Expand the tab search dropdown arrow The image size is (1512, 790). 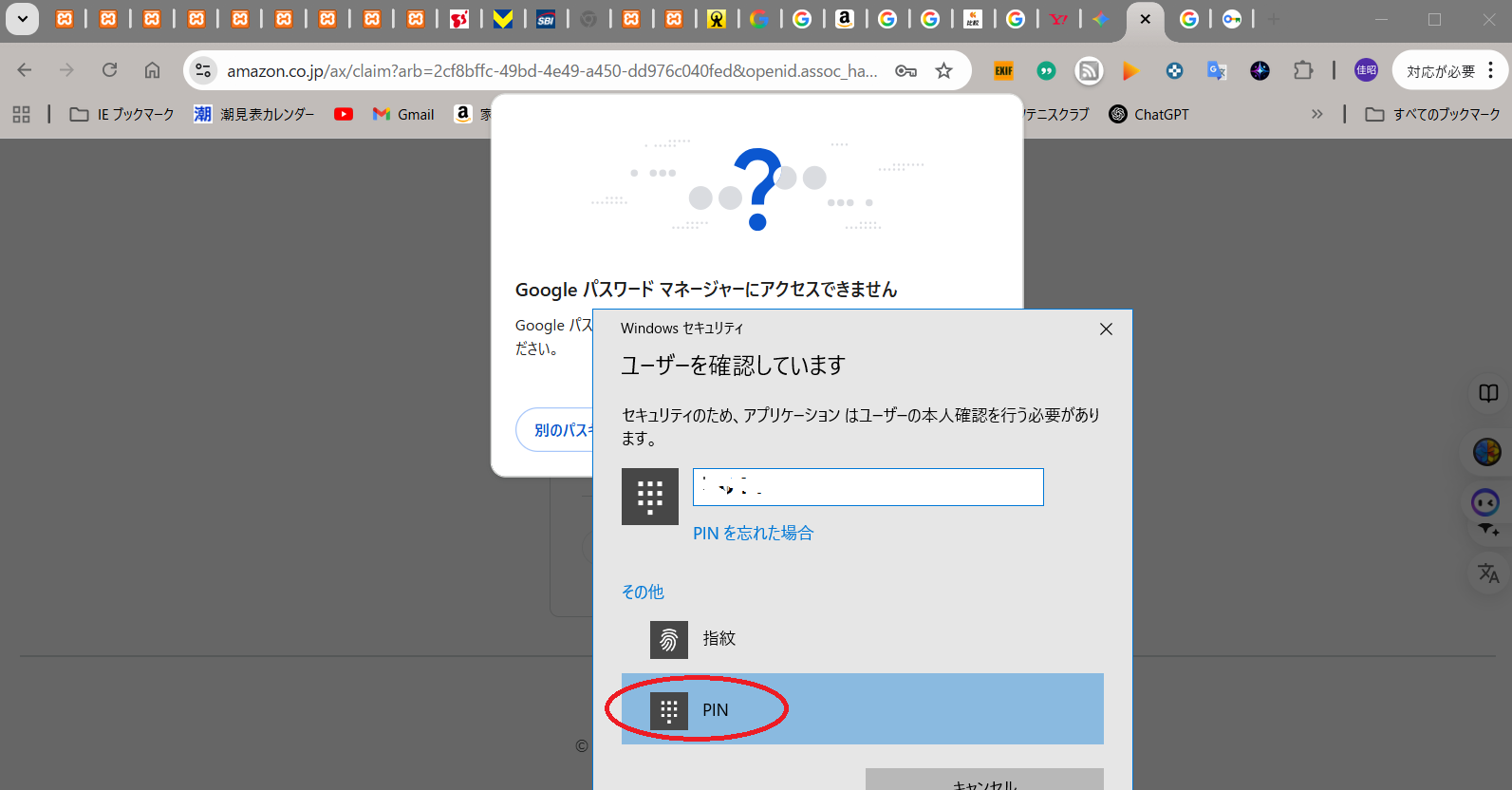pos(22,19)
